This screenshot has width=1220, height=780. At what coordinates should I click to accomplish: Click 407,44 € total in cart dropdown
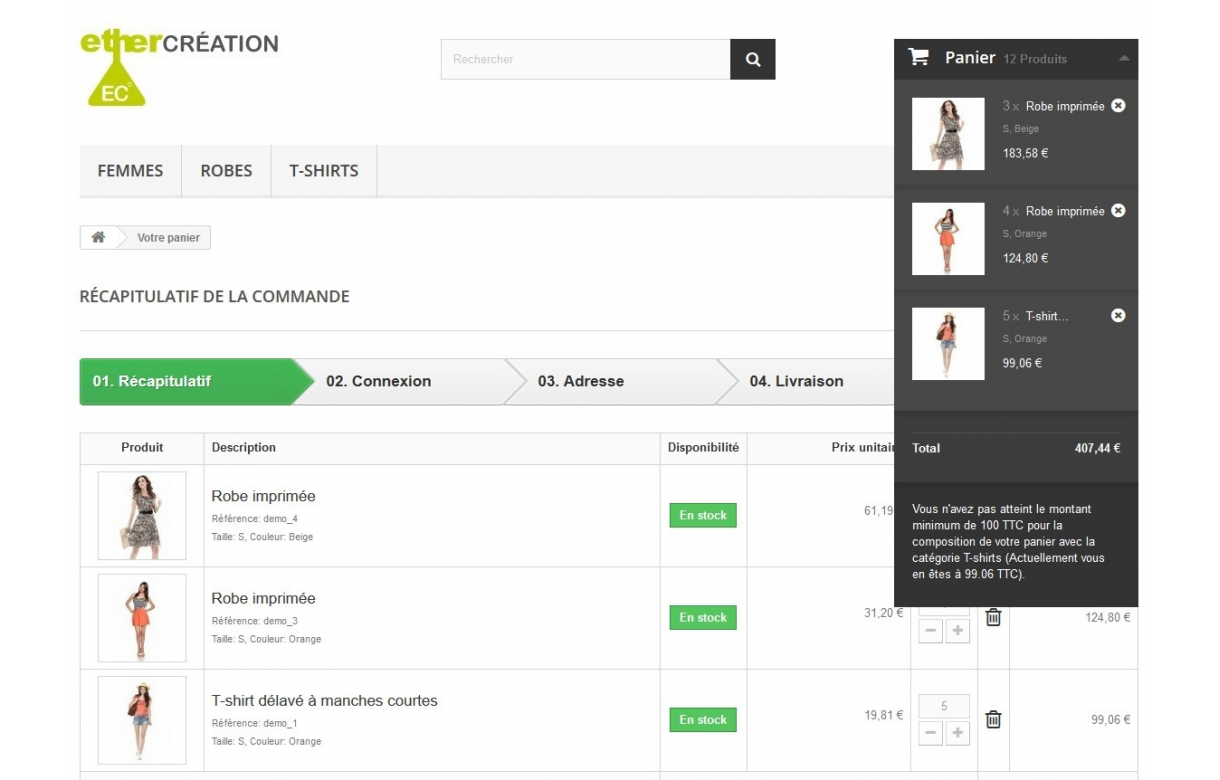click(1097, 448)
